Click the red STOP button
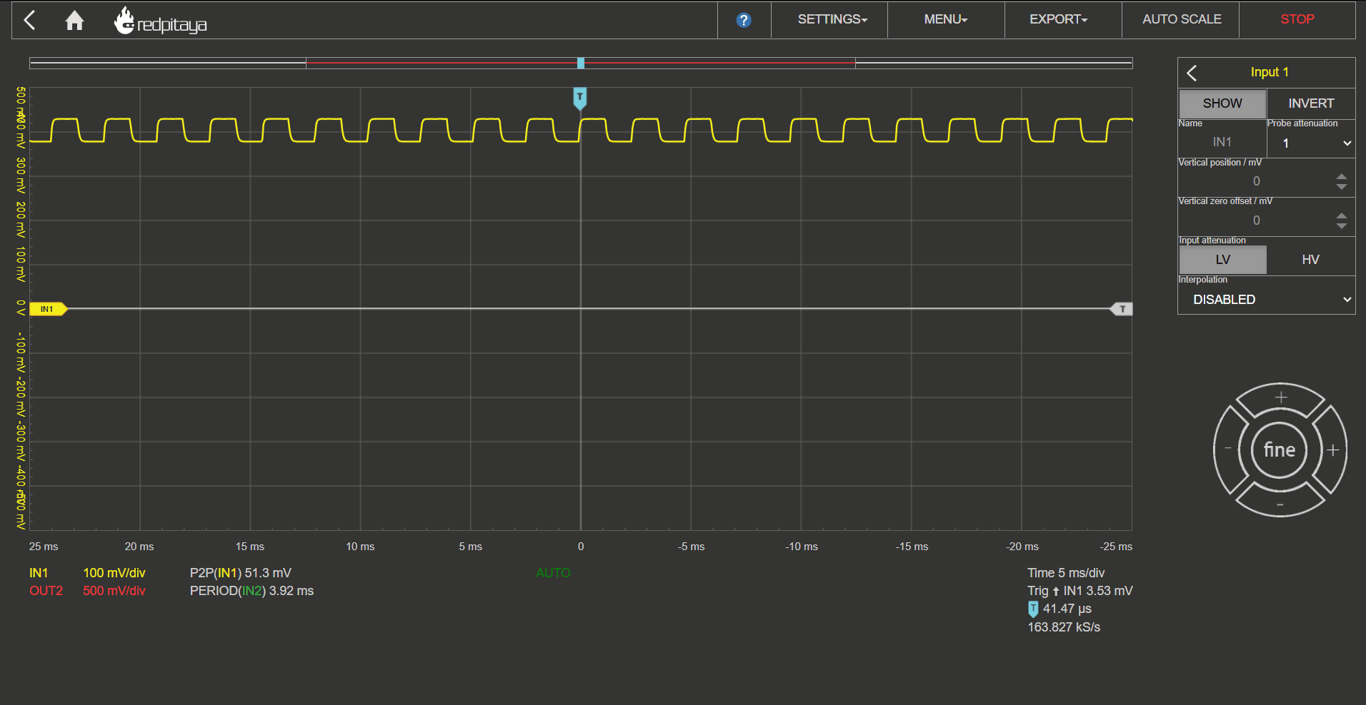Viewport: 1366px width, 705px height. click(1297, 20)
